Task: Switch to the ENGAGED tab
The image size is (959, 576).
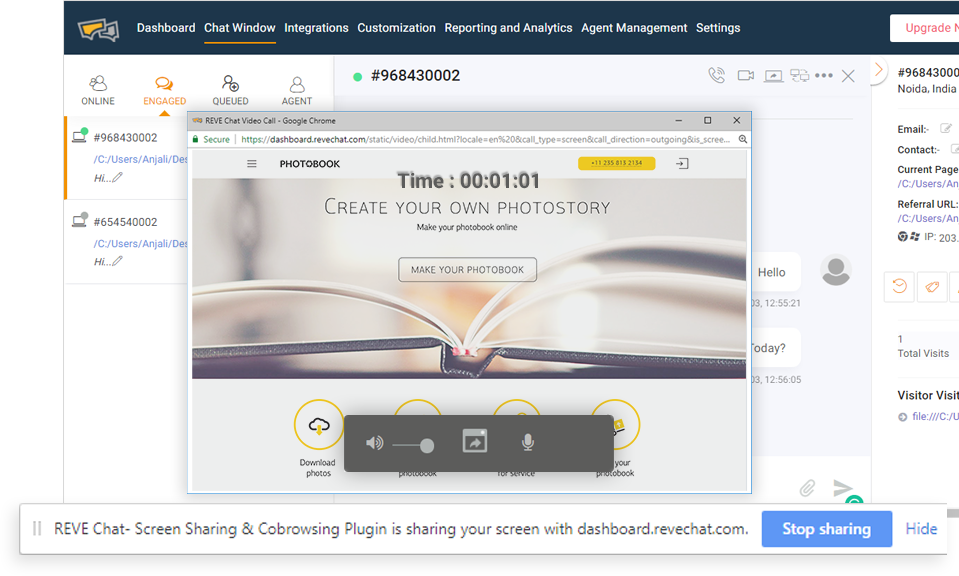Action: (x=165, y=90)
